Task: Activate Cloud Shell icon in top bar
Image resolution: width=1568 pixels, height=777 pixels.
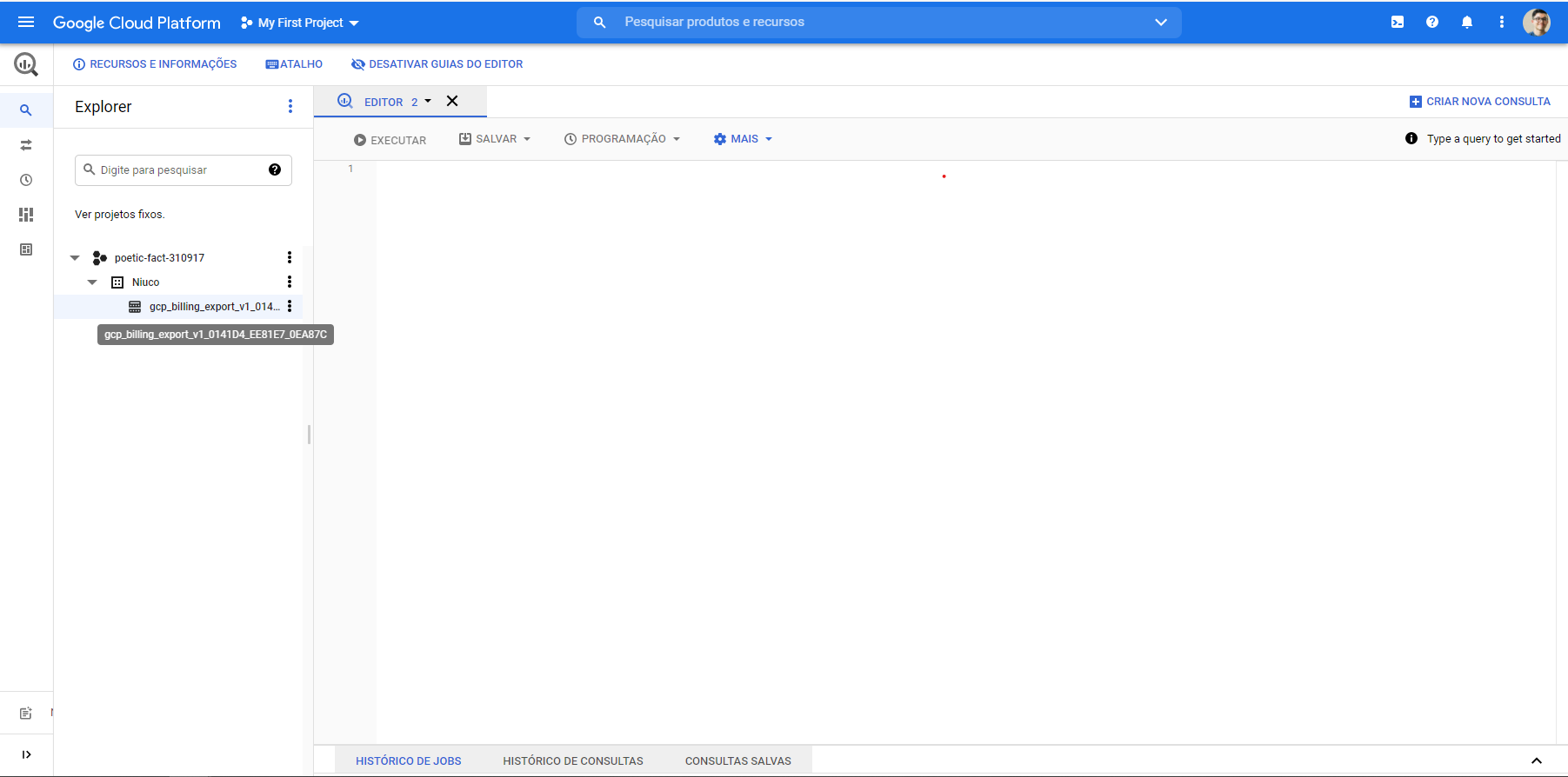Action: tap(1398, 22)
